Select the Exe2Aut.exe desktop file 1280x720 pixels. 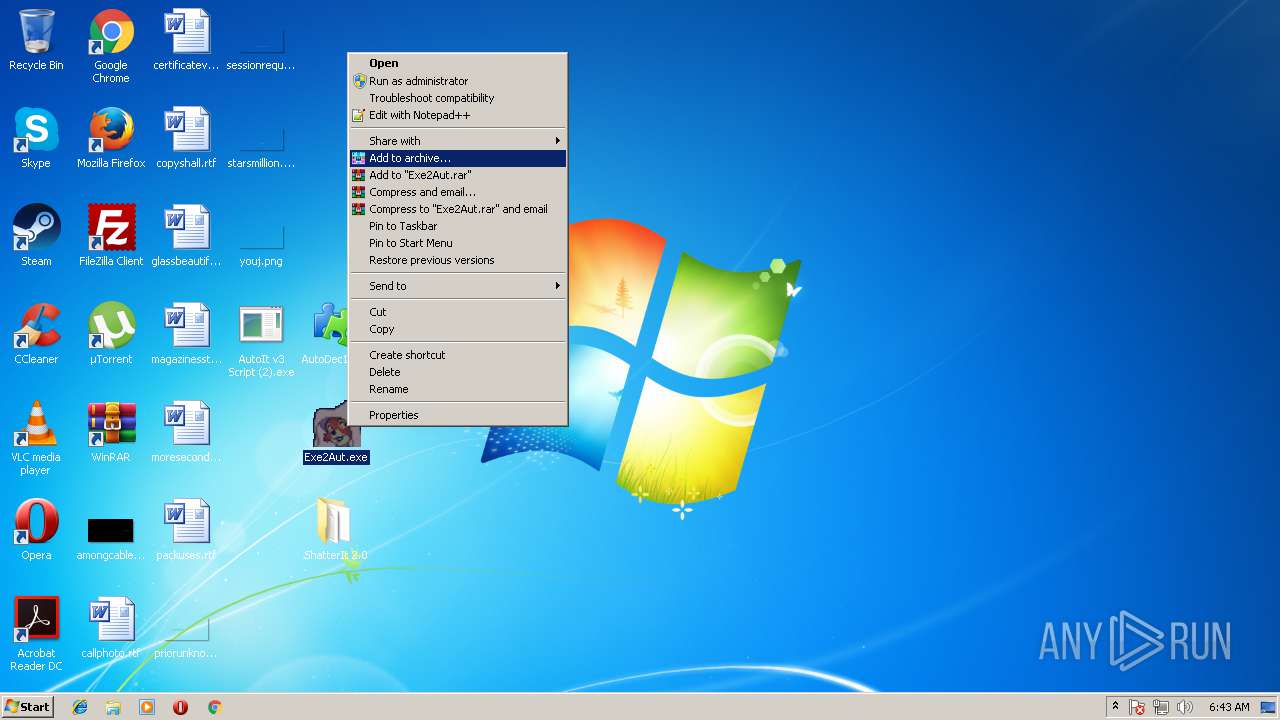[x=336, y=433]
